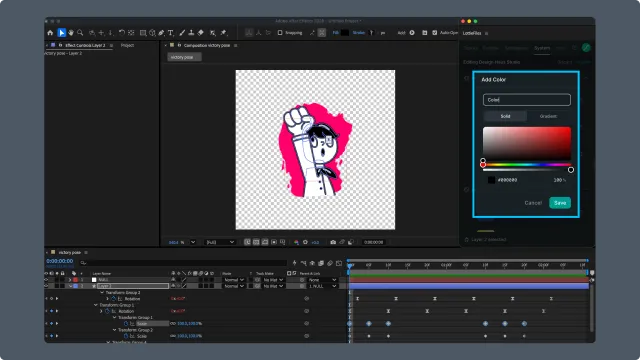Viewport: 640px width, 360px height.
Task: Open the viewer magnification percent dropdown
Action: [x=193, y=242]
